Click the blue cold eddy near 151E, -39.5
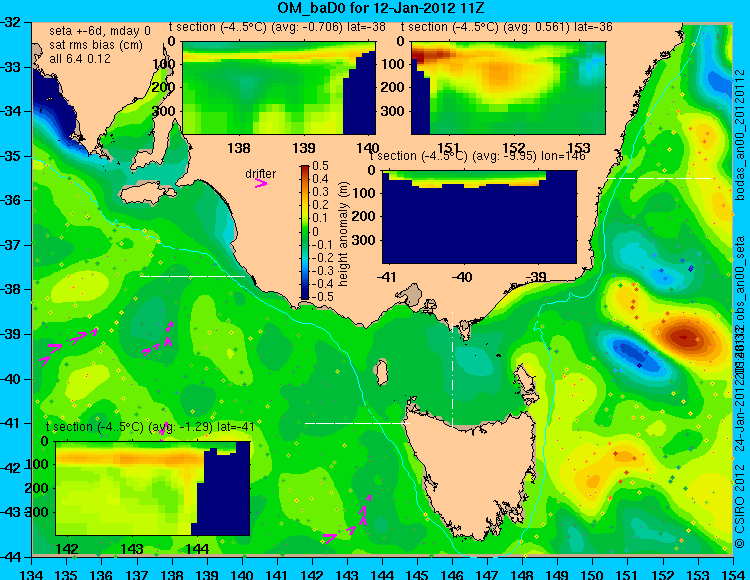The image size is (750, 580). pos(636,355)
